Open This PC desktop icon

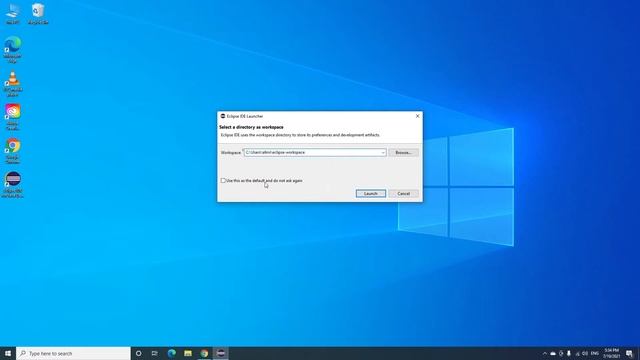click(x=13, y=13)
